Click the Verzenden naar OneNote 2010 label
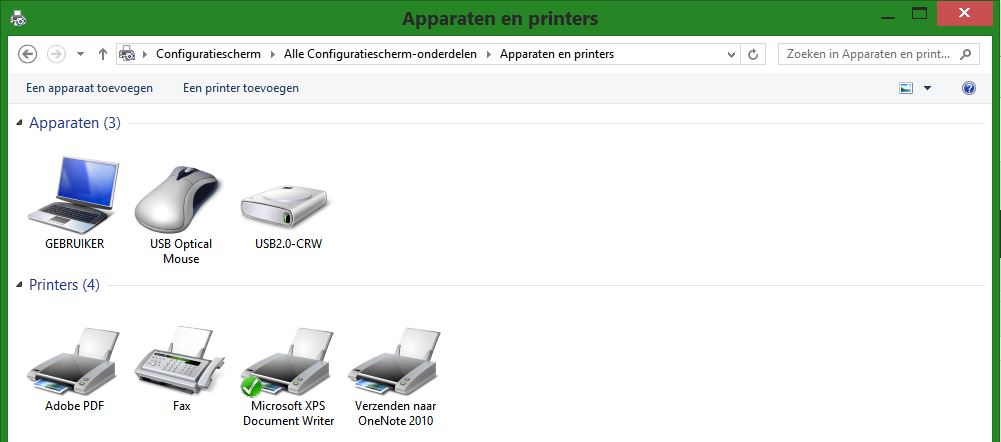This screenshot has height=442, width=1001. tap(396, 413)
